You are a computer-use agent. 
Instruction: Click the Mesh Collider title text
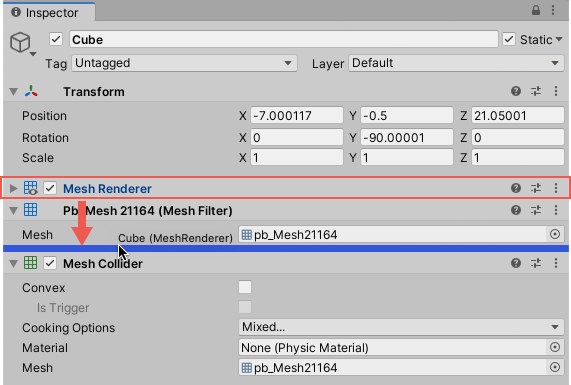point(103,263)
